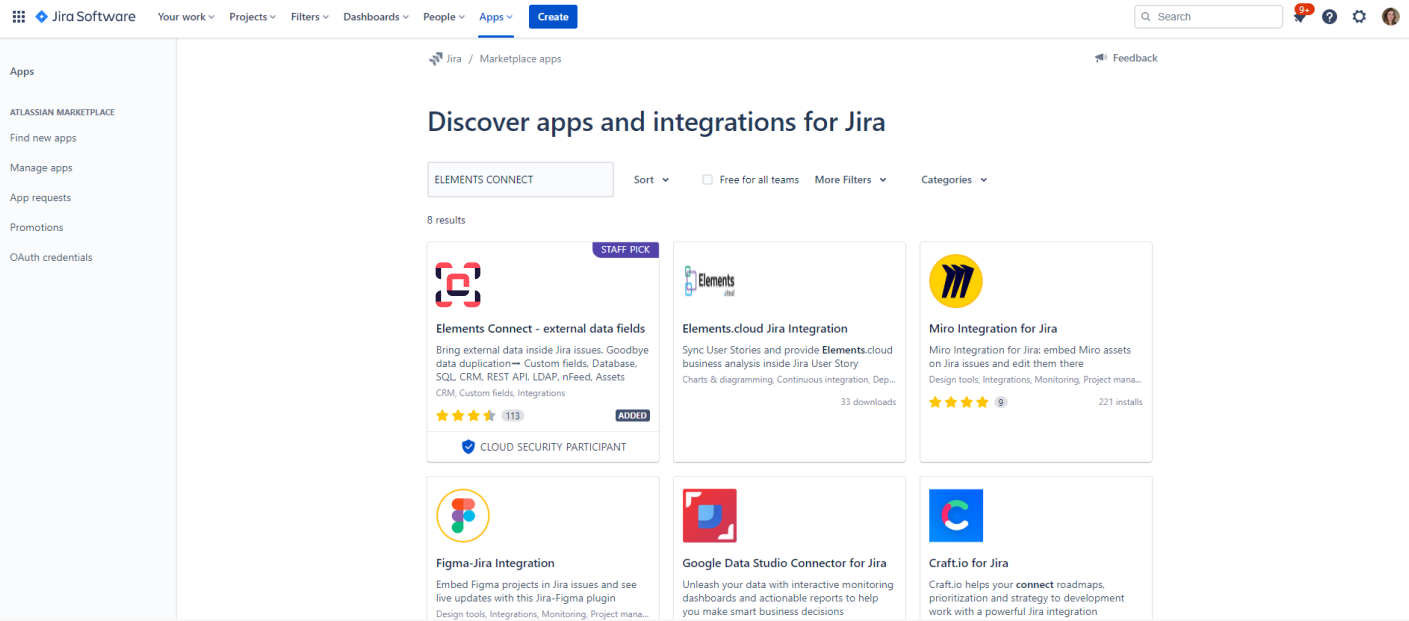1409x621 pixels.
Task: Click the Craft.io app logo
Action: click(955, 516)
